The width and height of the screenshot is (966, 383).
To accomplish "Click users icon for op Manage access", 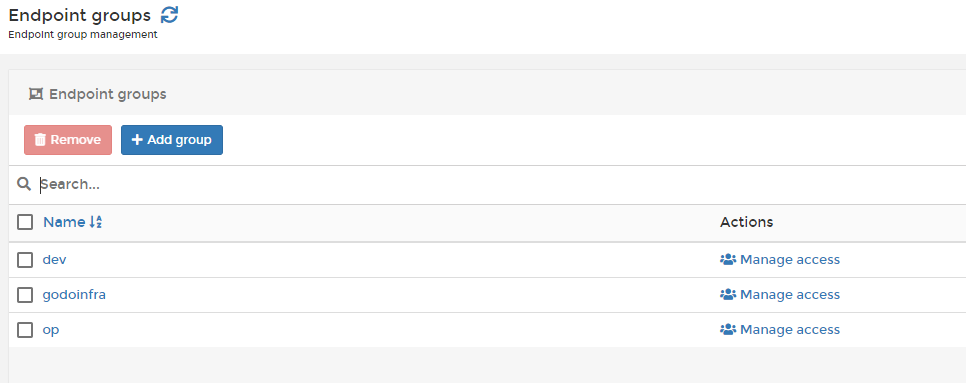I will click(728, 330).
